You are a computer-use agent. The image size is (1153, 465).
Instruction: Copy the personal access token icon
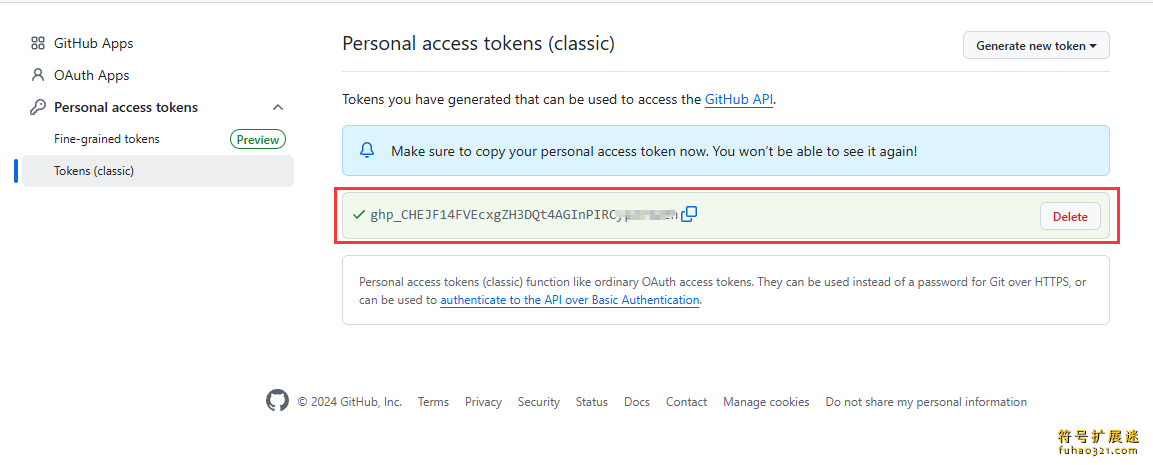(689, 214)
